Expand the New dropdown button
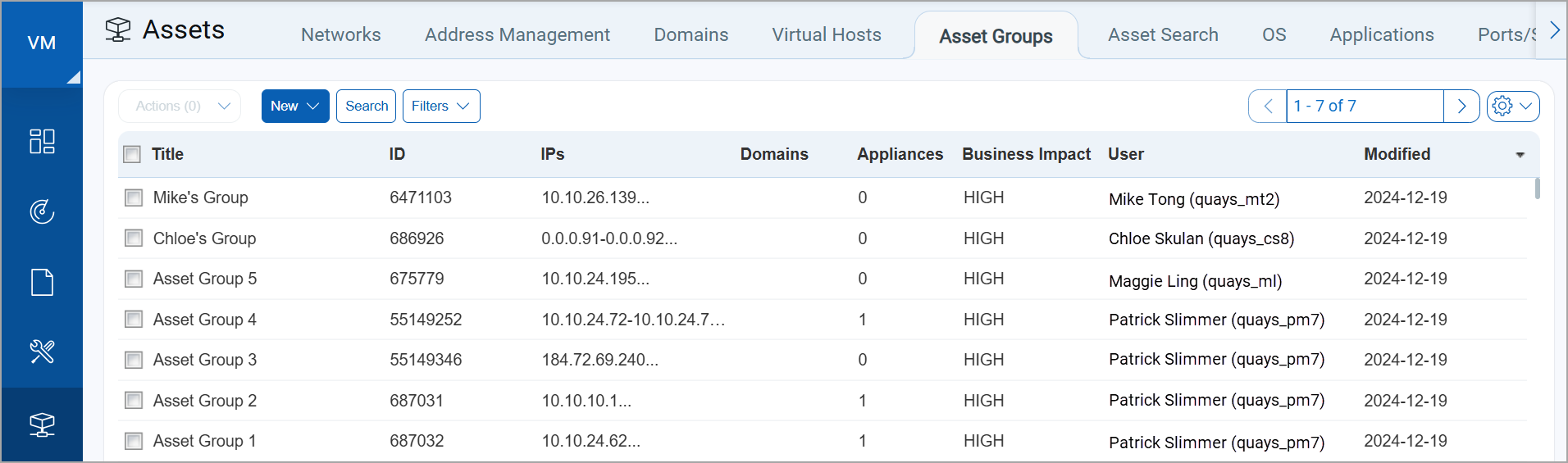The image size is (1568, 463). pyautogui.click(x=295, y=107)
